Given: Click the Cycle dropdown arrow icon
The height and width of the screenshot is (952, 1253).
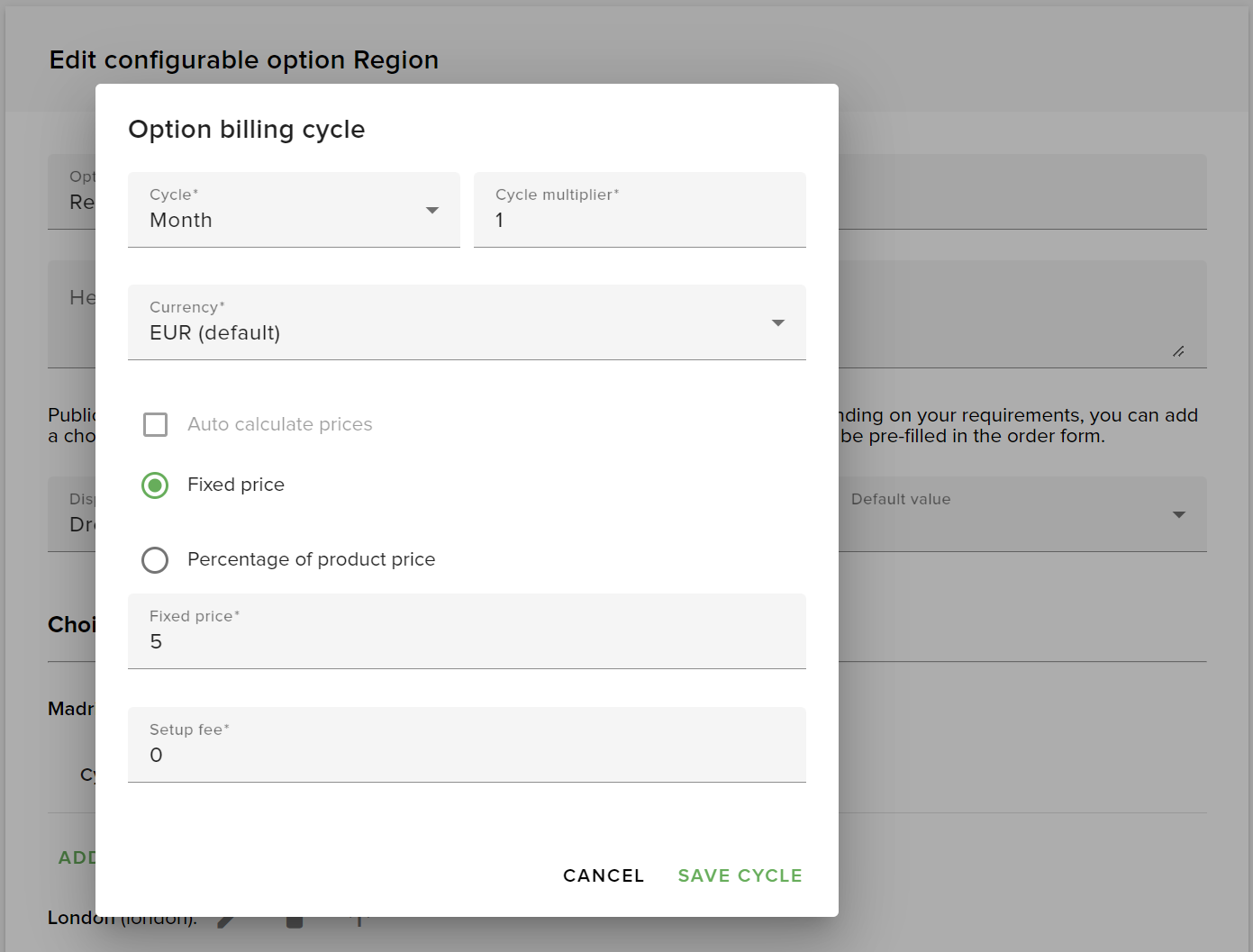Looking at the screenshot, I should 431,209.
